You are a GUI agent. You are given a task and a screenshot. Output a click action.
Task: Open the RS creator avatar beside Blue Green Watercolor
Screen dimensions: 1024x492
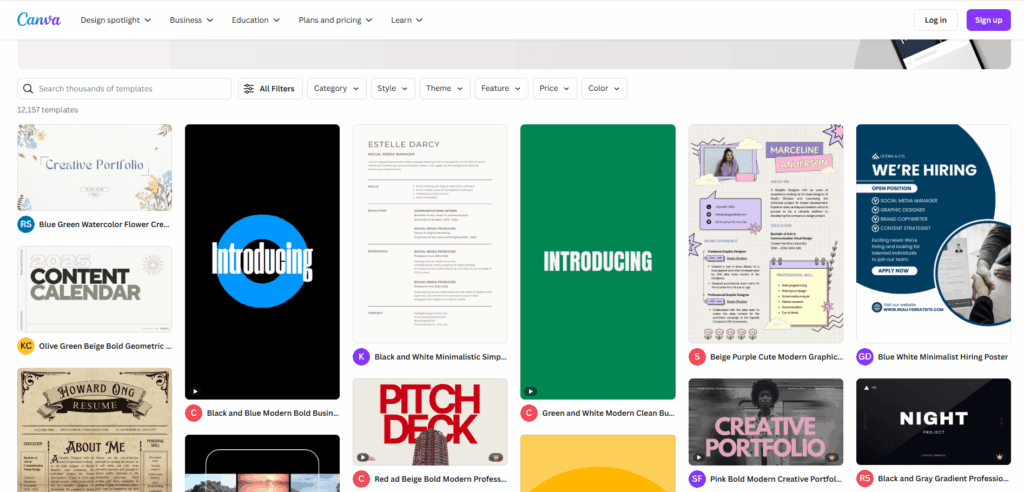coord(26,224)
